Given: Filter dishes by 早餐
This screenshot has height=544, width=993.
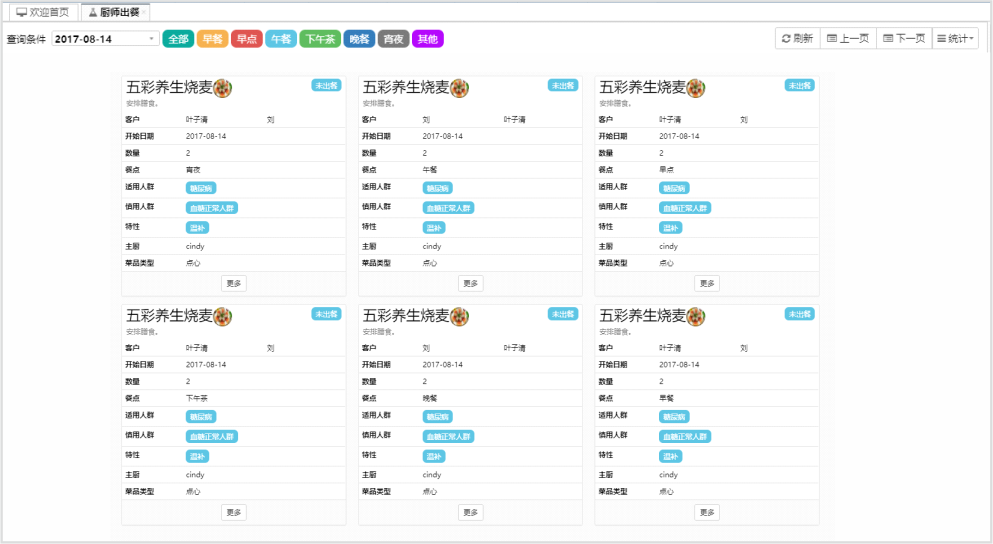Looking at the screenshot, I should click(212, 39).
